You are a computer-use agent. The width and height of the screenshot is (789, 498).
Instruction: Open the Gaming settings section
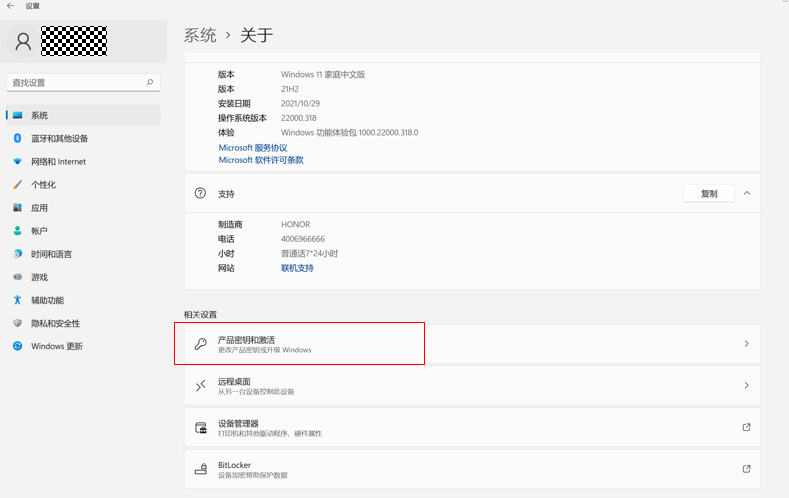click(x=39, y=277)
